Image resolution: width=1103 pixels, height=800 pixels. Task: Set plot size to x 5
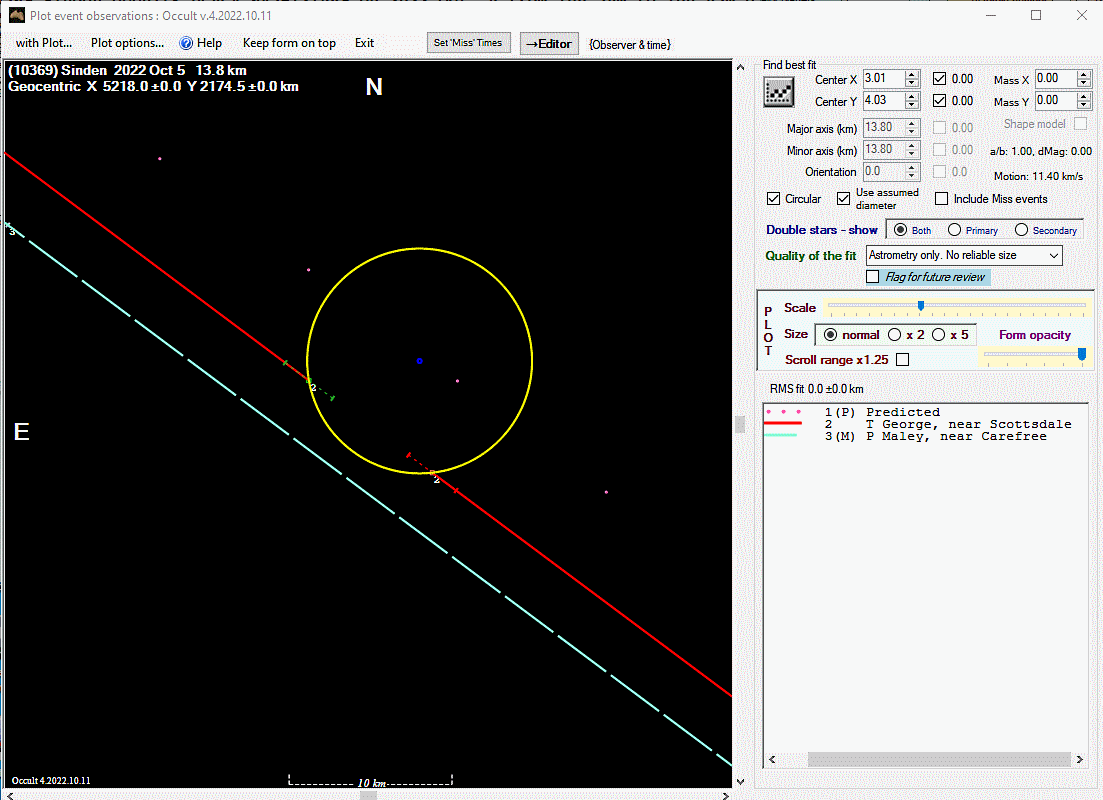[x=939, y=335]
